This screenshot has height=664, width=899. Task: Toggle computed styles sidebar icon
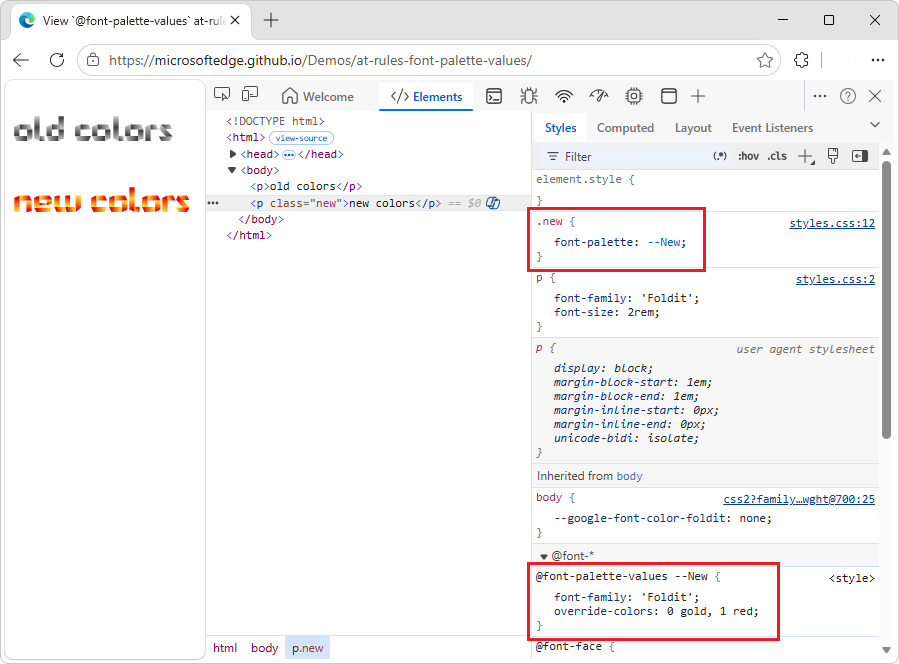859,156
